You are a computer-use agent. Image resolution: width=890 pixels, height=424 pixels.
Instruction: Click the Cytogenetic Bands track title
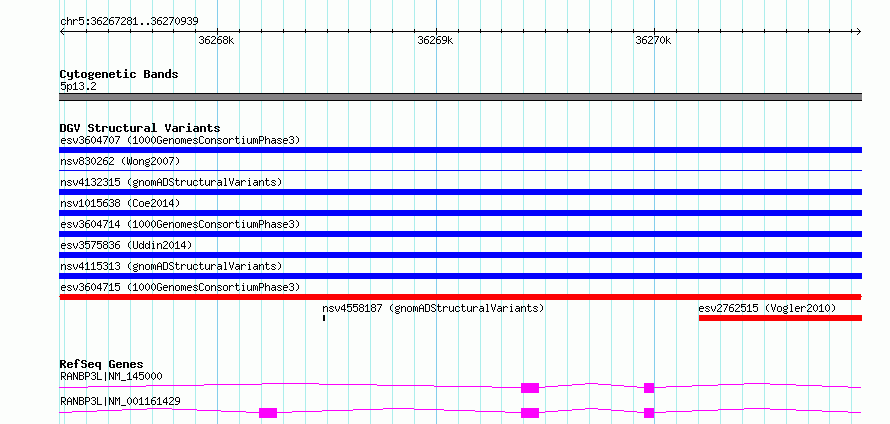point(119,74)
